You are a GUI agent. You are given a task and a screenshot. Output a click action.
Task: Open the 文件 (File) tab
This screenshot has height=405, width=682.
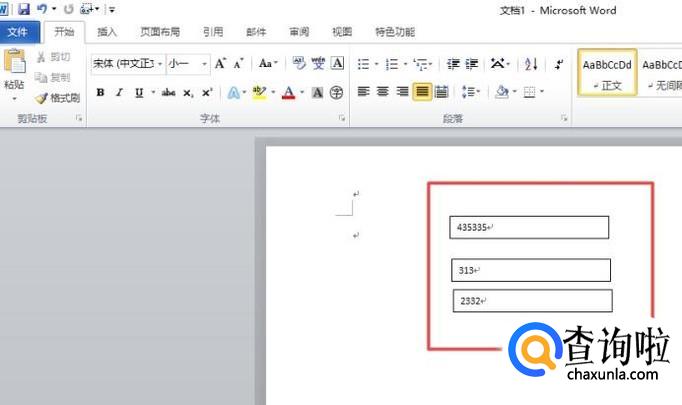click(18, 32)
